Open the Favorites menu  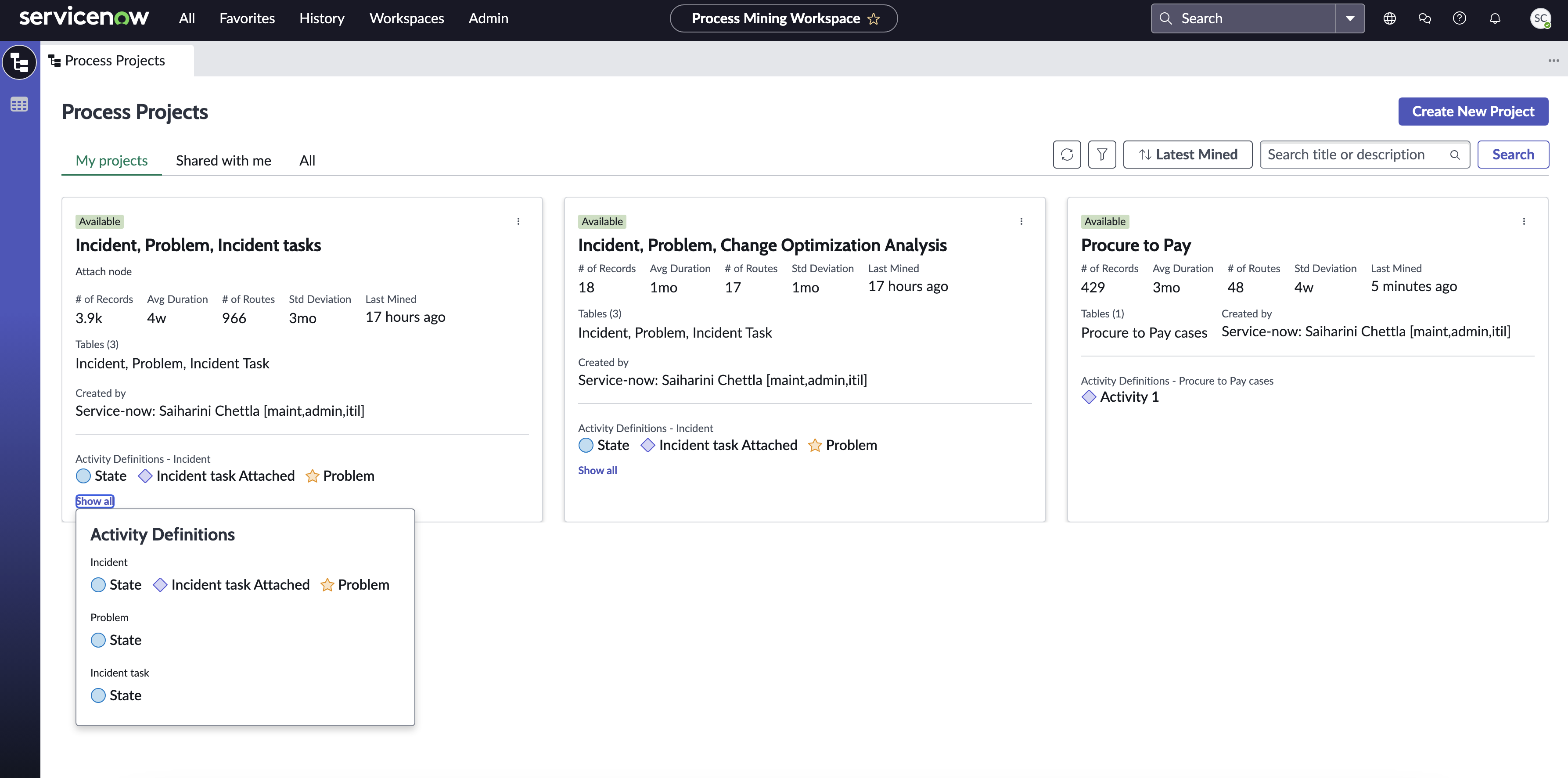point(247,18)
